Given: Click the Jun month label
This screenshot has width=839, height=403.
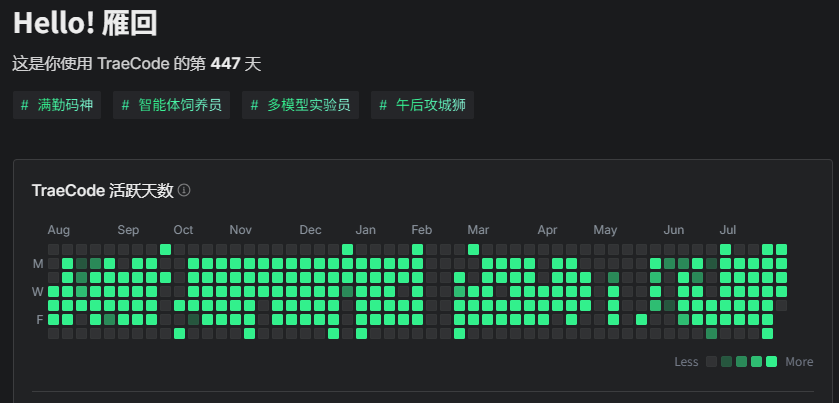Looking at the screenshot, I should click(x=674, y=230).
